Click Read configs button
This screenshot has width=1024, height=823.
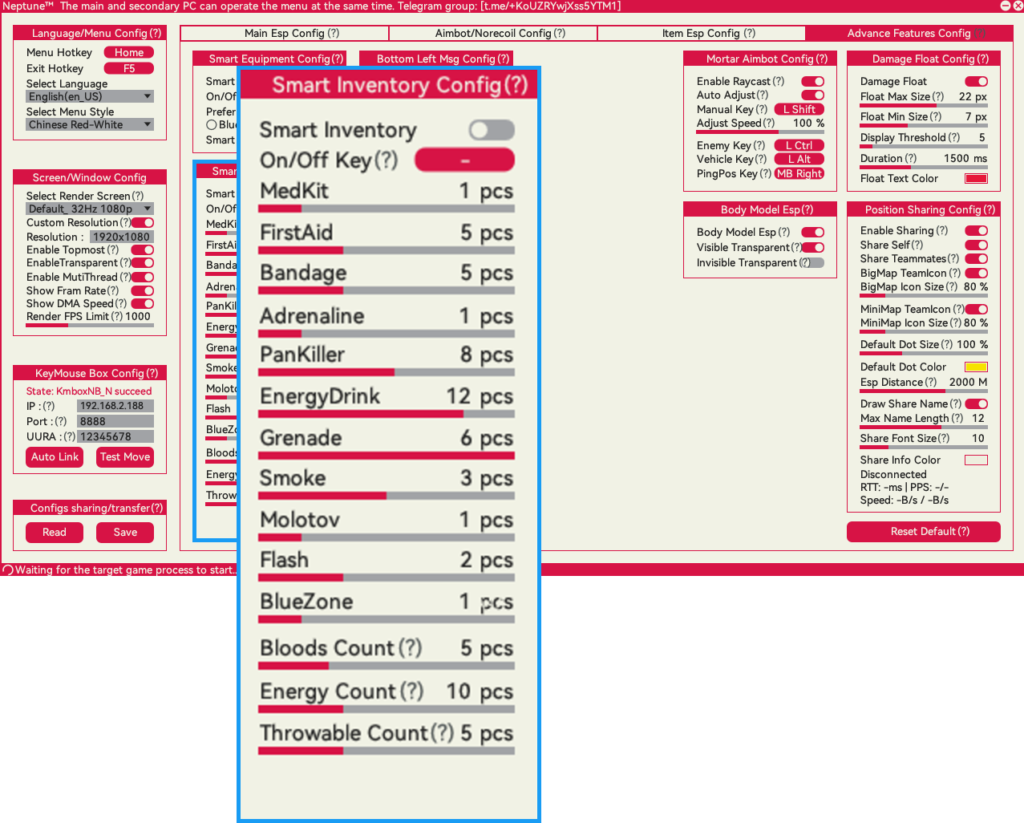[x=55, y=532]
